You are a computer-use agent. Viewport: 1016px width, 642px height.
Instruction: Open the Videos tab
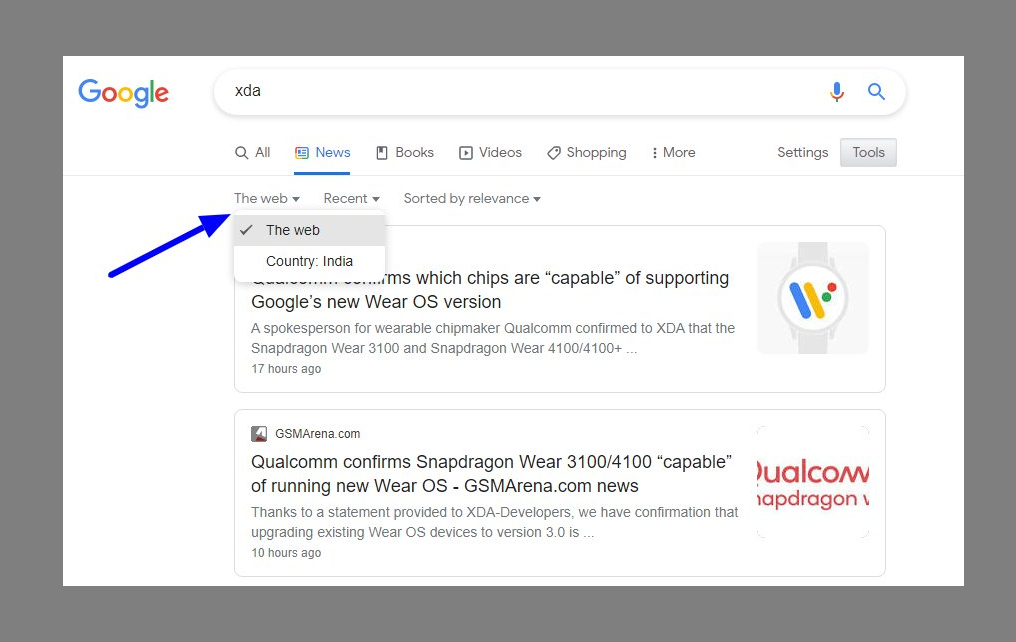point(491,152)
